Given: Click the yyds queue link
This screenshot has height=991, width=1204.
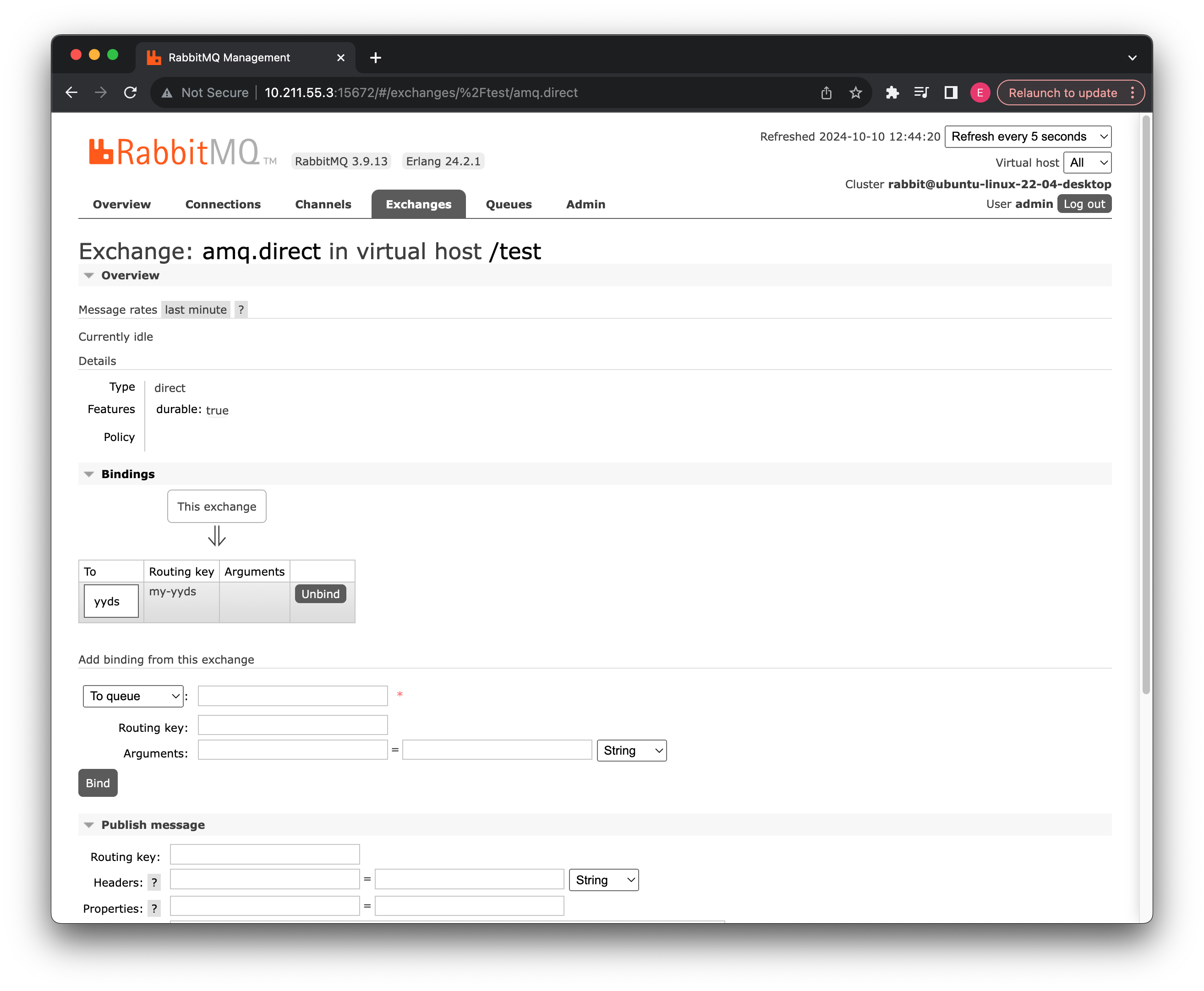Looking at the screenshot, I should tap(107, 601).
